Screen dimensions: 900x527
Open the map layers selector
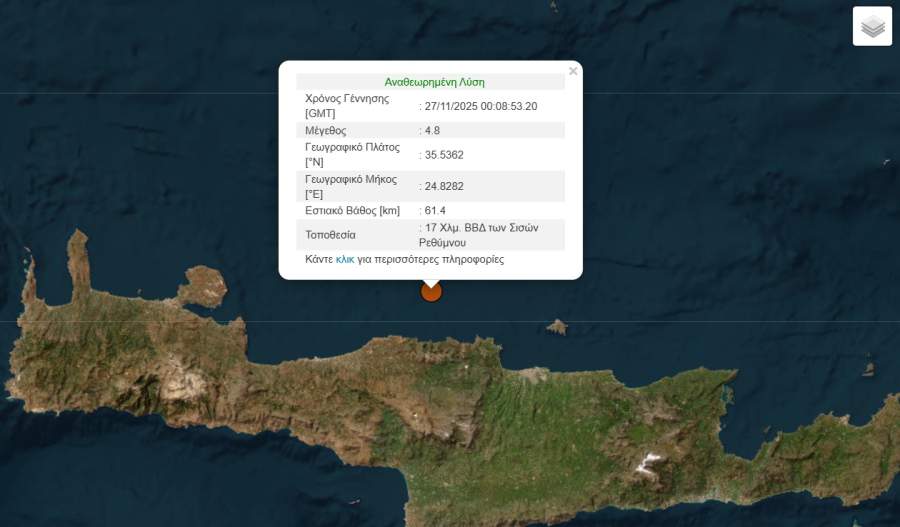coord(872,27)
